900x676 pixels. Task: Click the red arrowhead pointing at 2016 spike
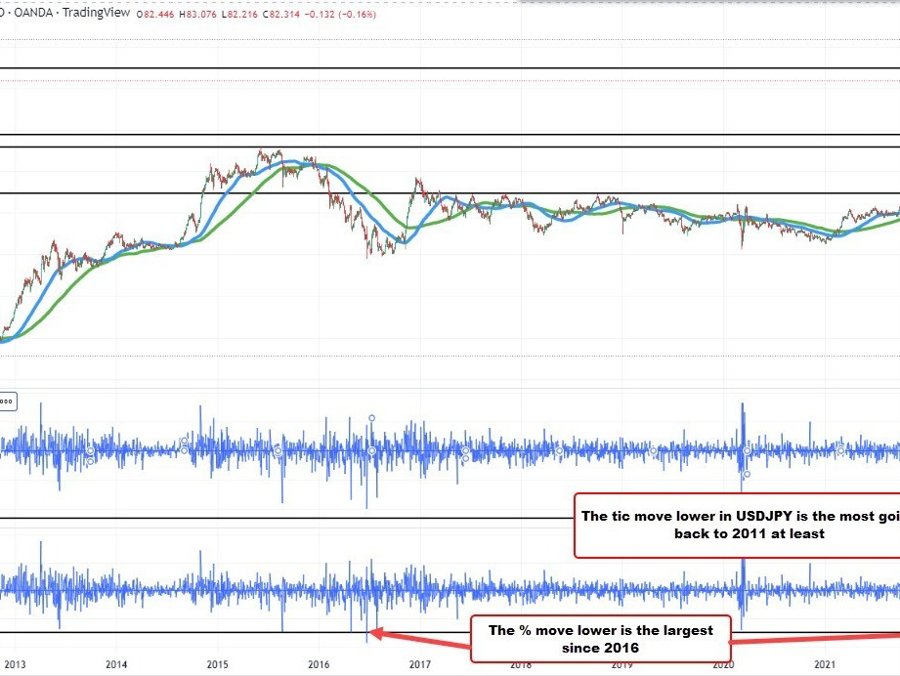coord(376,632)
